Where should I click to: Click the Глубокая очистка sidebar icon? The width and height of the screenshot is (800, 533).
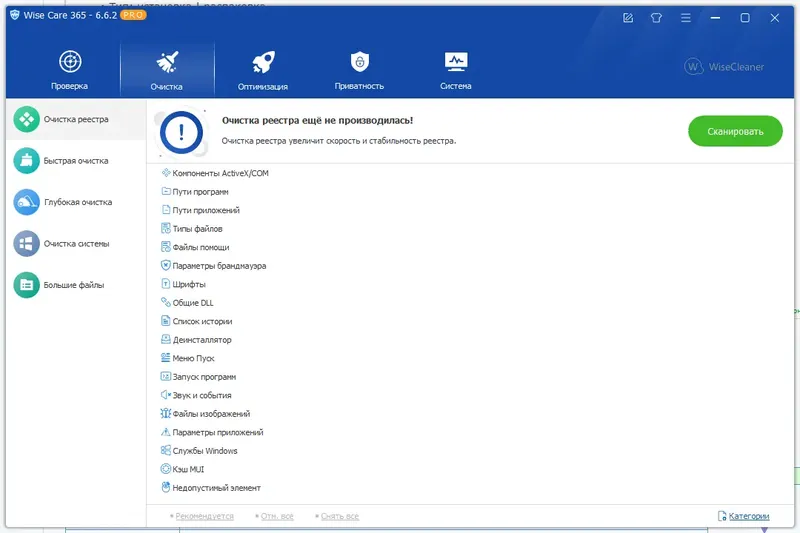[x=27, y=202]
